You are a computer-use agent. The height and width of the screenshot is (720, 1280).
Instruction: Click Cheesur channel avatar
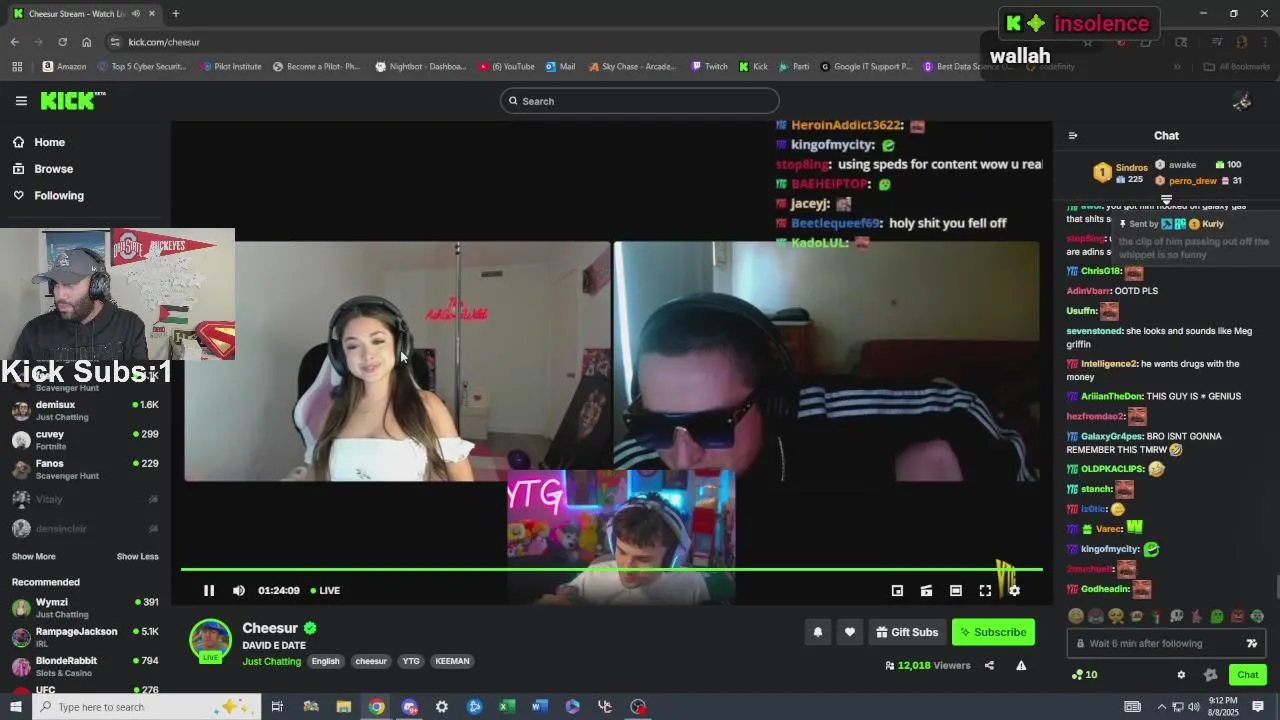click(211, 640)
